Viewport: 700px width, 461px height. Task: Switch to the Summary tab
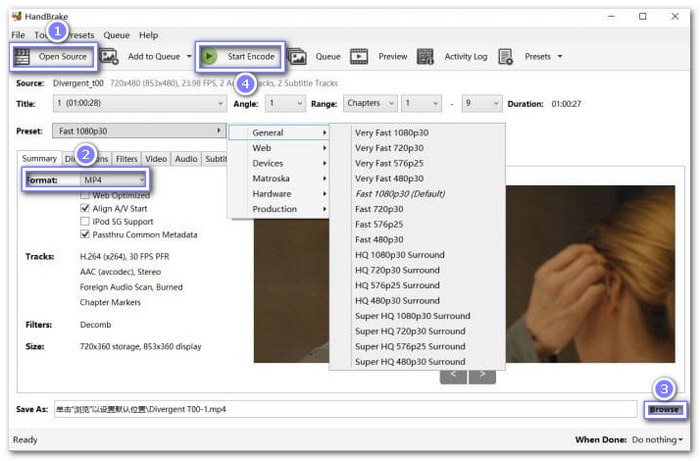(39, 158)
